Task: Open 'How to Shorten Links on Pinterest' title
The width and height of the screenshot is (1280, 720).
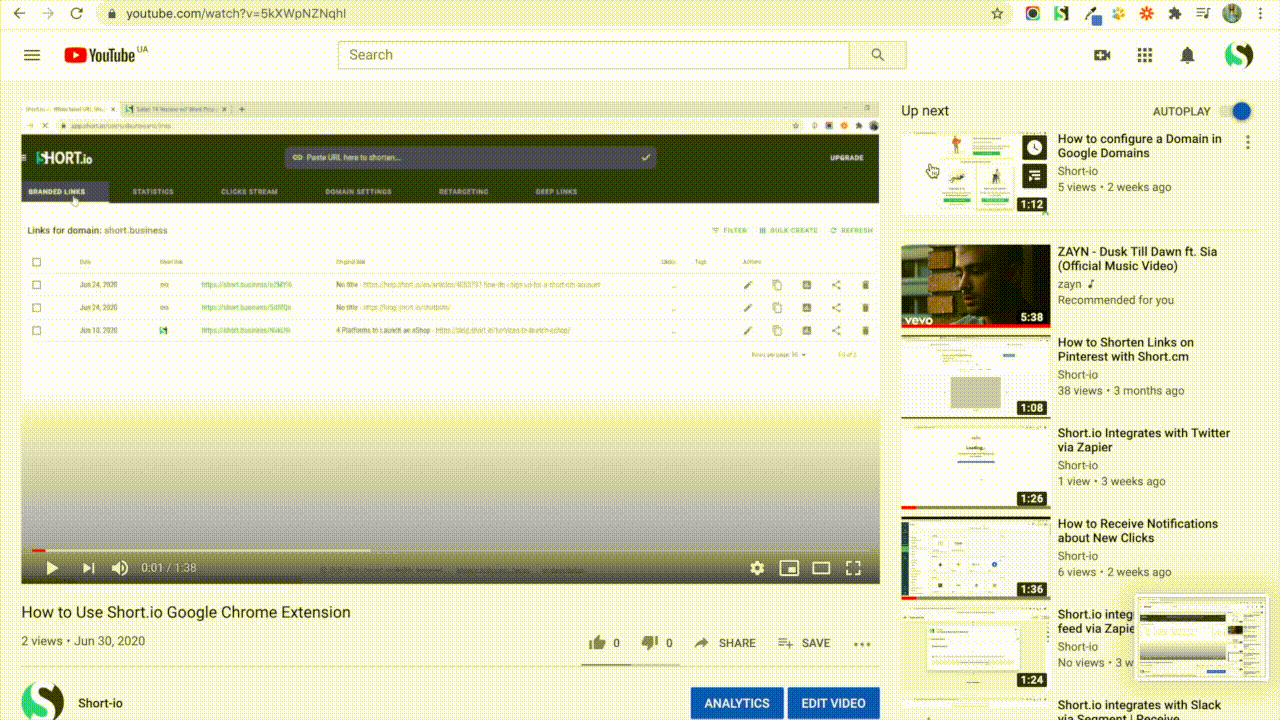Action: pyautogui.click(x=1125, y=349)
